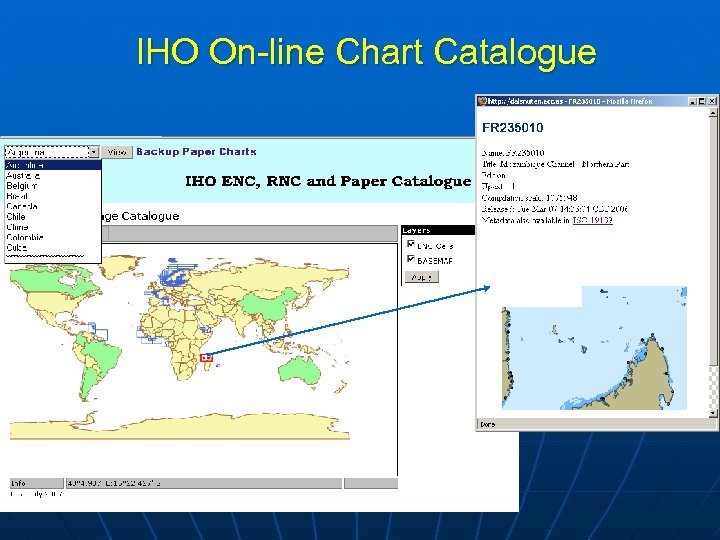Viewport: 720px width, 540px height.
Task: Select Colombia from the country list
Action: (53, 237)
